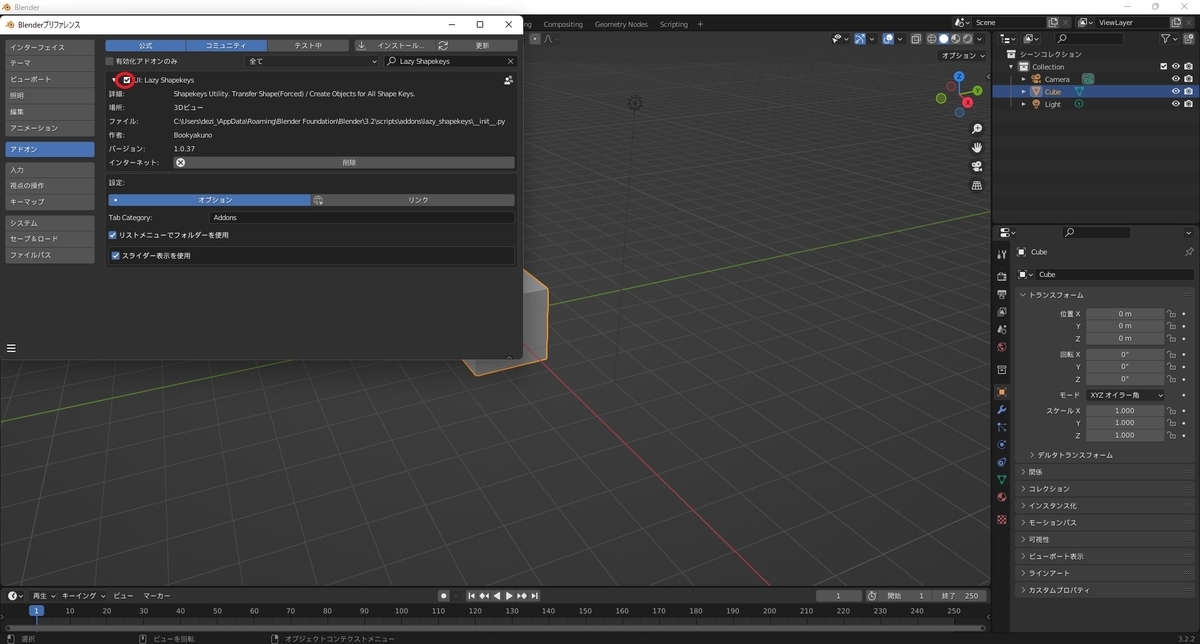Click timeline frame 1 playhead marker
The image size is (1200, 644).
click(x=36, y=610)
